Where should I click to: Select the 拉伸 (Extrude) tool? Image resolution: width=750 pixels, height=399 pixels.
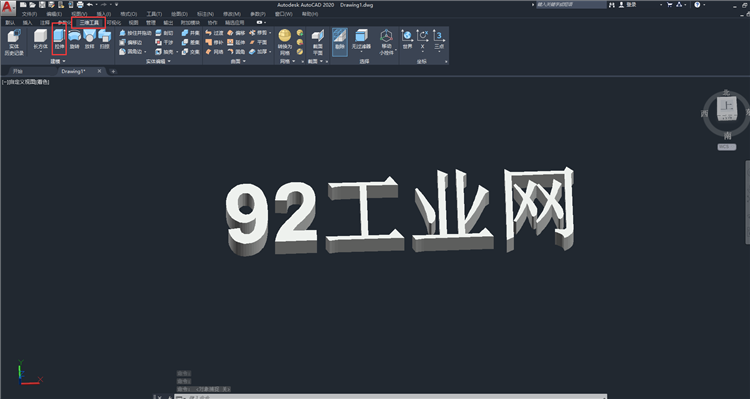[x=59, y=40]
